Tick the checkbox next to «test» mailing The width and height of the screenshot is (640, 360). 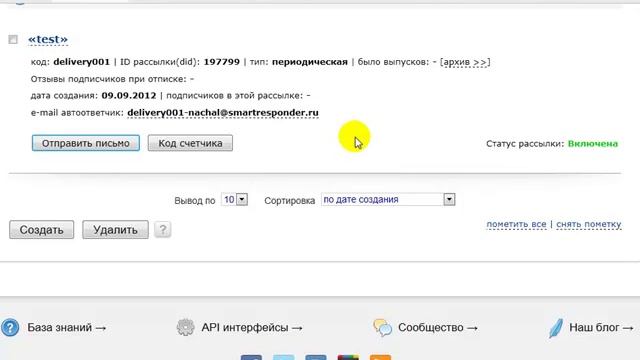point(13,40)
